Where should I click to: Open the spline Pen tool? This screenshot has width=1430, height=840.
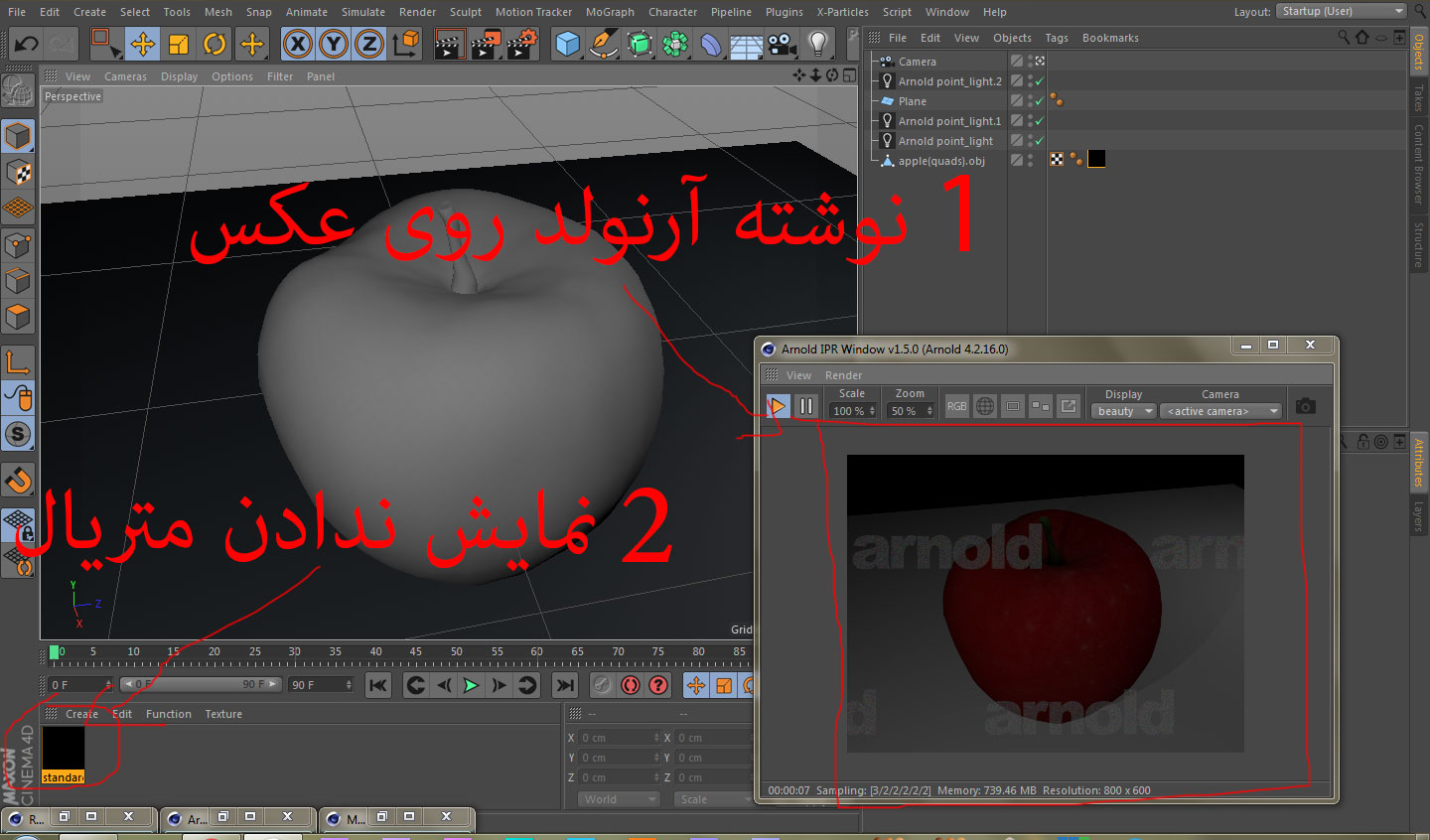pyautogui.click(x=603, y=44)
